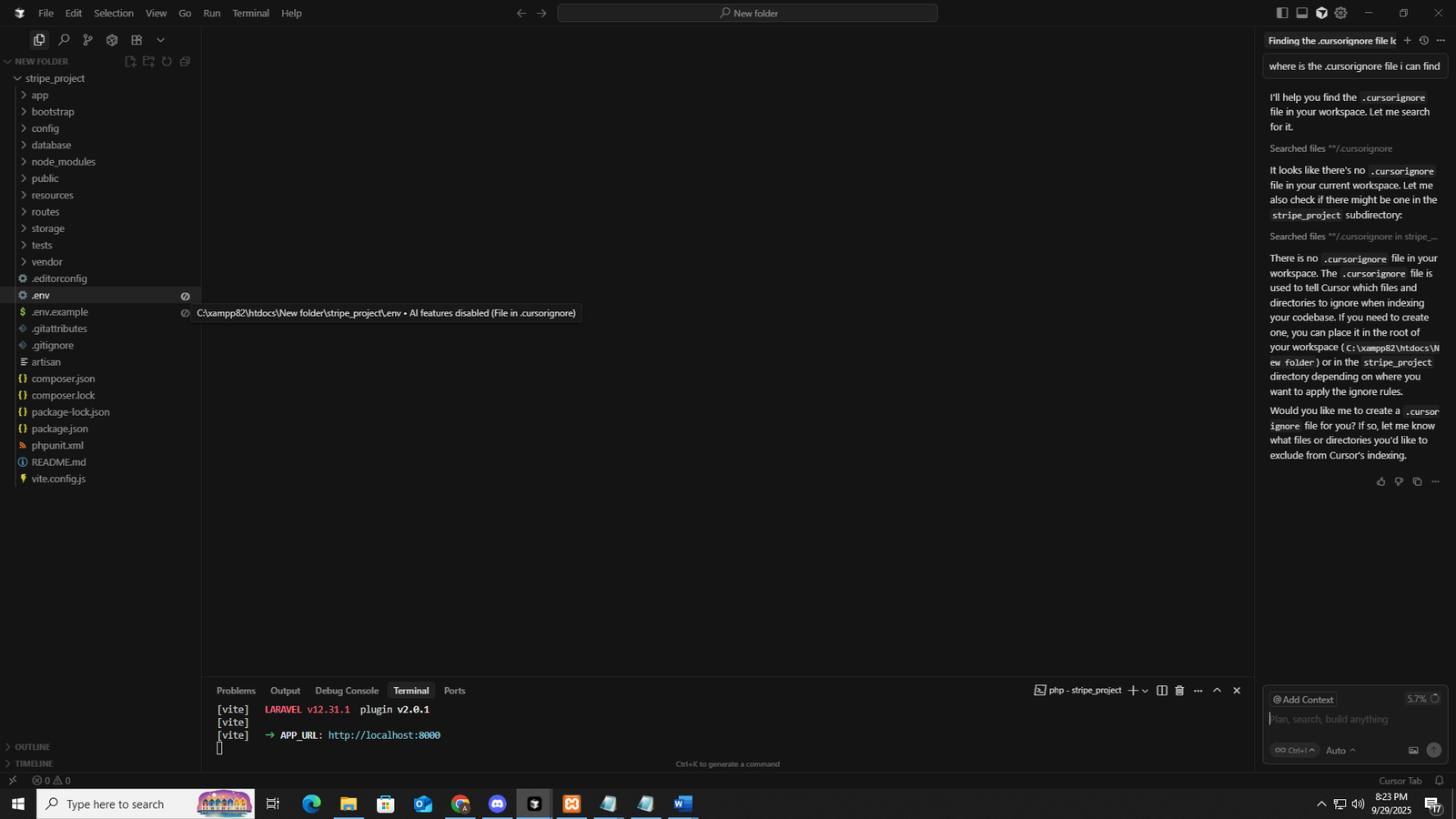Screen dimensions: 1456x819
Task: Give thumbs up to the AI response
Action: tap(1380, 482)
